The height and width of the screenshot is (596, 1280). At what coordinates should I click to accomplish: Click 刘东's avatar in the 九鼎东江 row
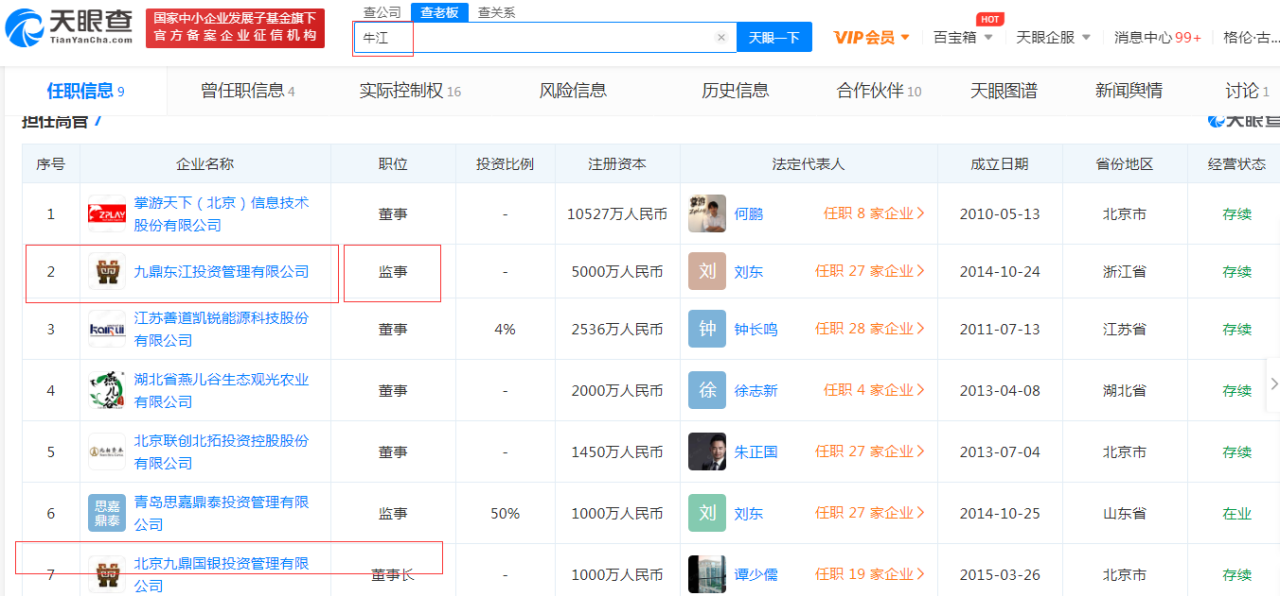pyautogui.click(x=707, y=271)
